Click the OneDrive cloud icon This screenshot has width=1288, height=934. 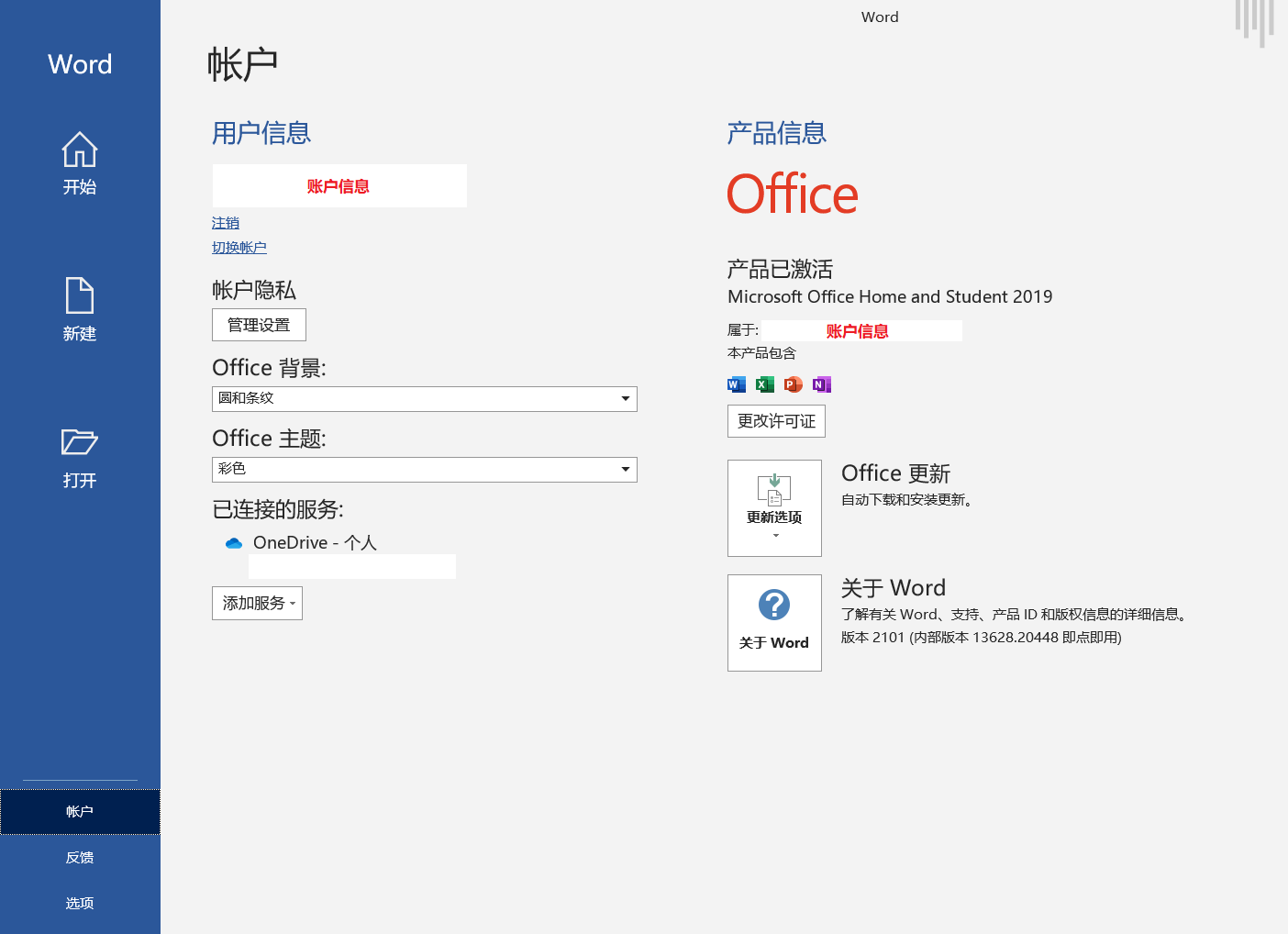234,543
